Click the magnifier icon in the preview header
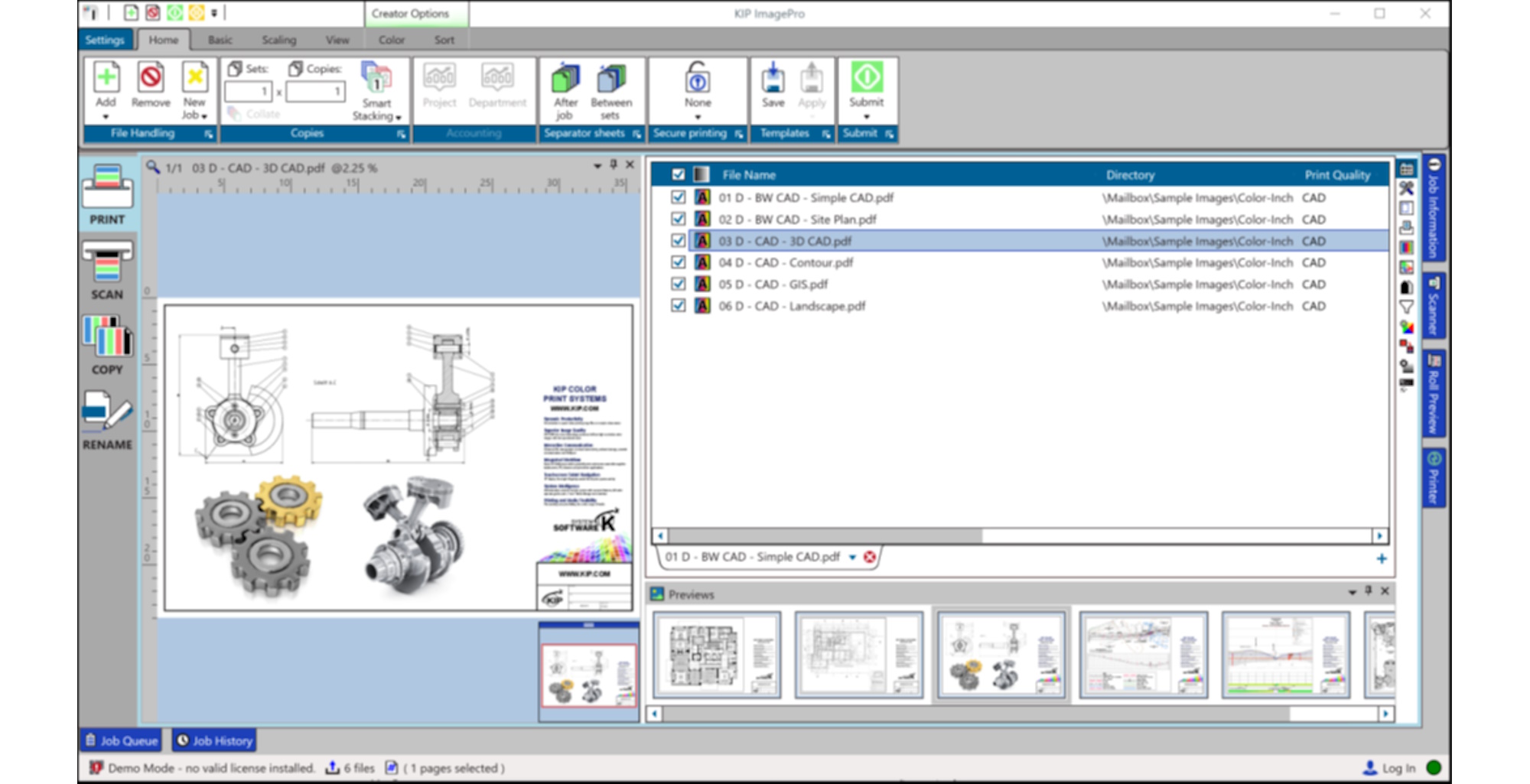Viewport: 1530px width, 784px height. pyautogui.click(x=152, y=167)
